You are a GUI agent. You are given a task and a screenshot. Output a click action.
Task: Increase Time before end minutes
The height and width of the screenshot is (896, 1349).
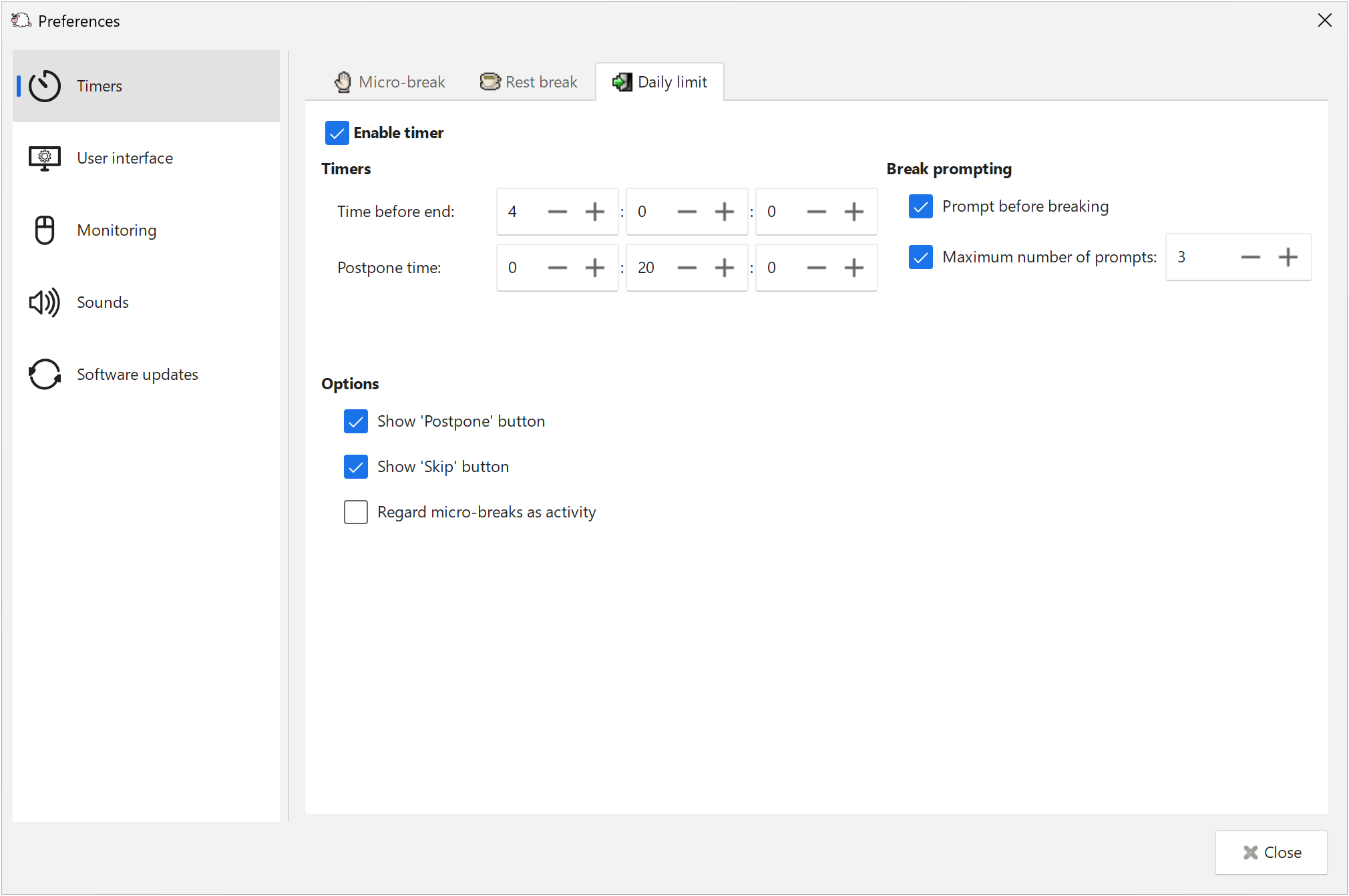724,212
